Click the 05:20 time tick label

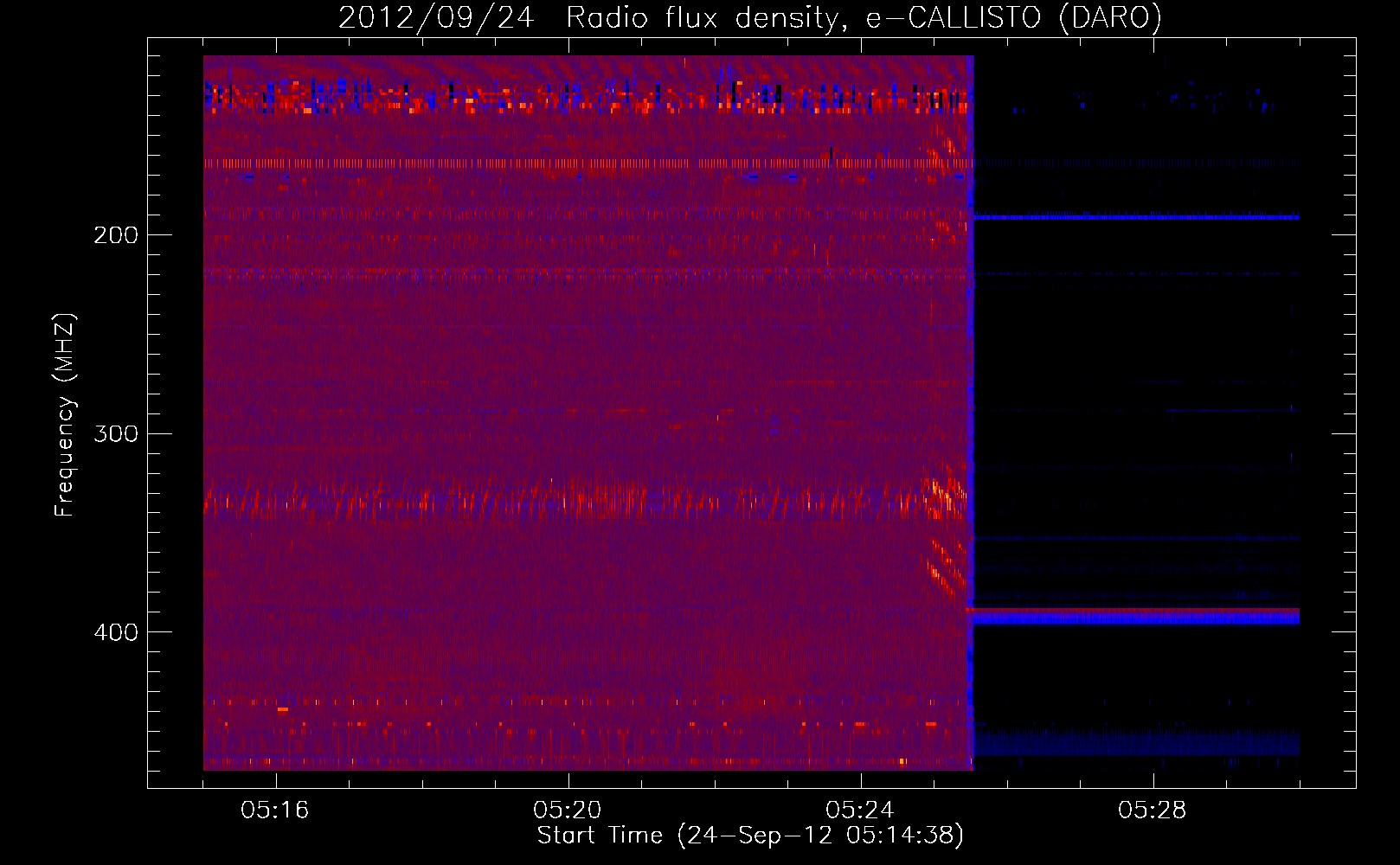(x=568, y=811)
